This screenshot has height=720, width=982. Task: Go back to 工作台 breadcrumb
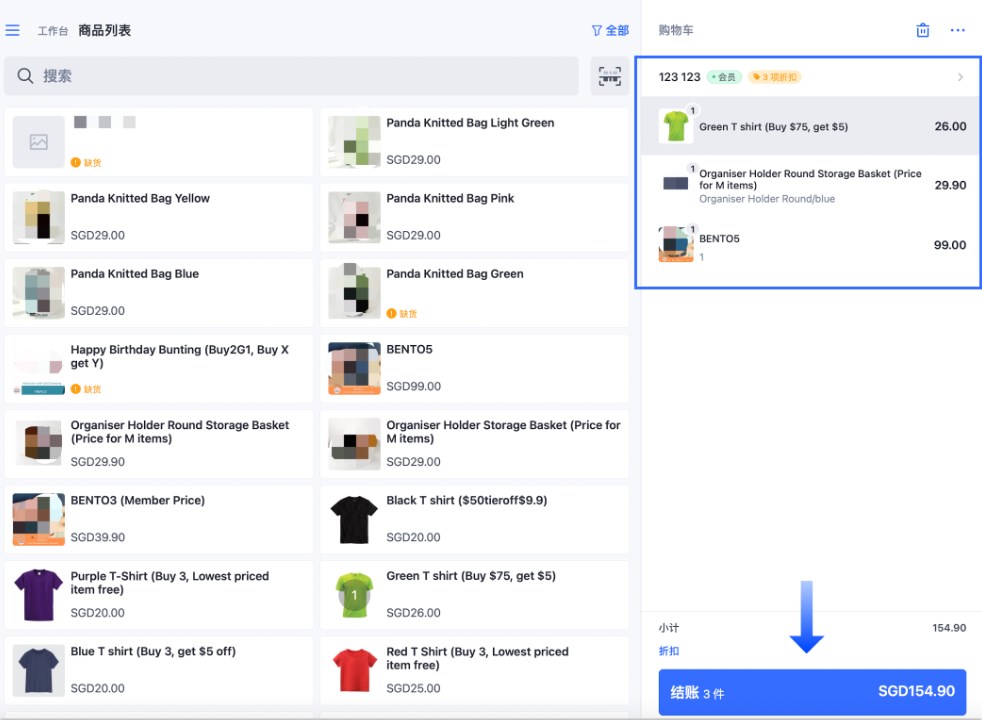[x=53, y=31]
